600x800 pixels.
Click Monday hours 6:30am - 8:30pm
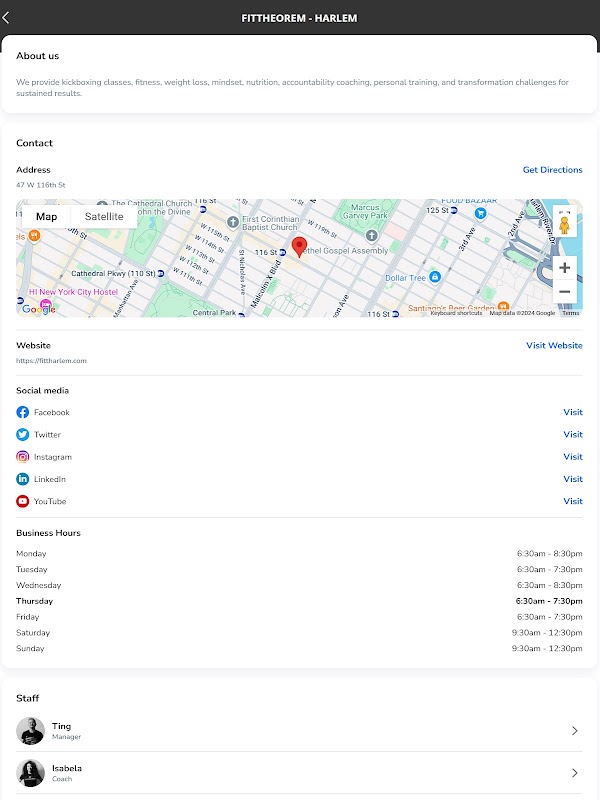click(549, 554)
